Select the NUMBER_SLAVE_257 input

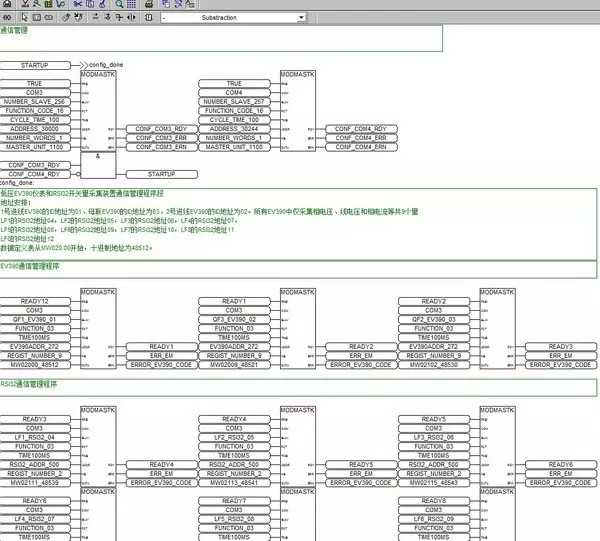pos(234,102)
